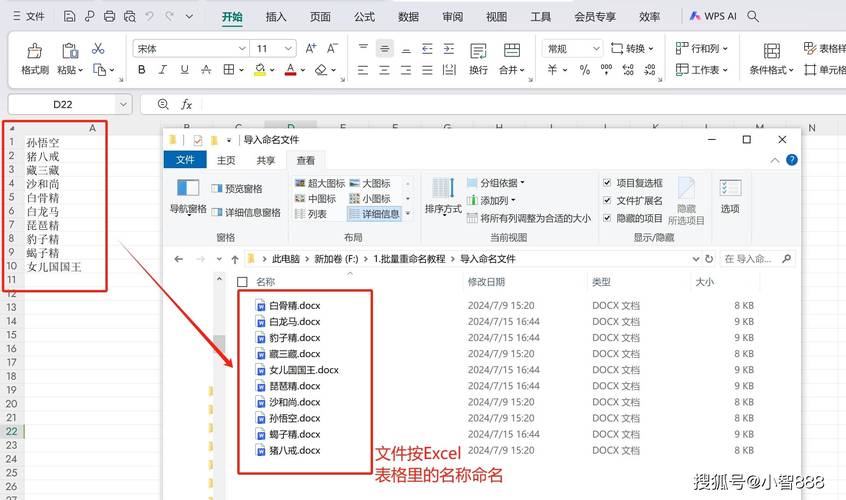
Task: Click the Conditional Formatting (条件格式) icon
Action: coord(772,51)
